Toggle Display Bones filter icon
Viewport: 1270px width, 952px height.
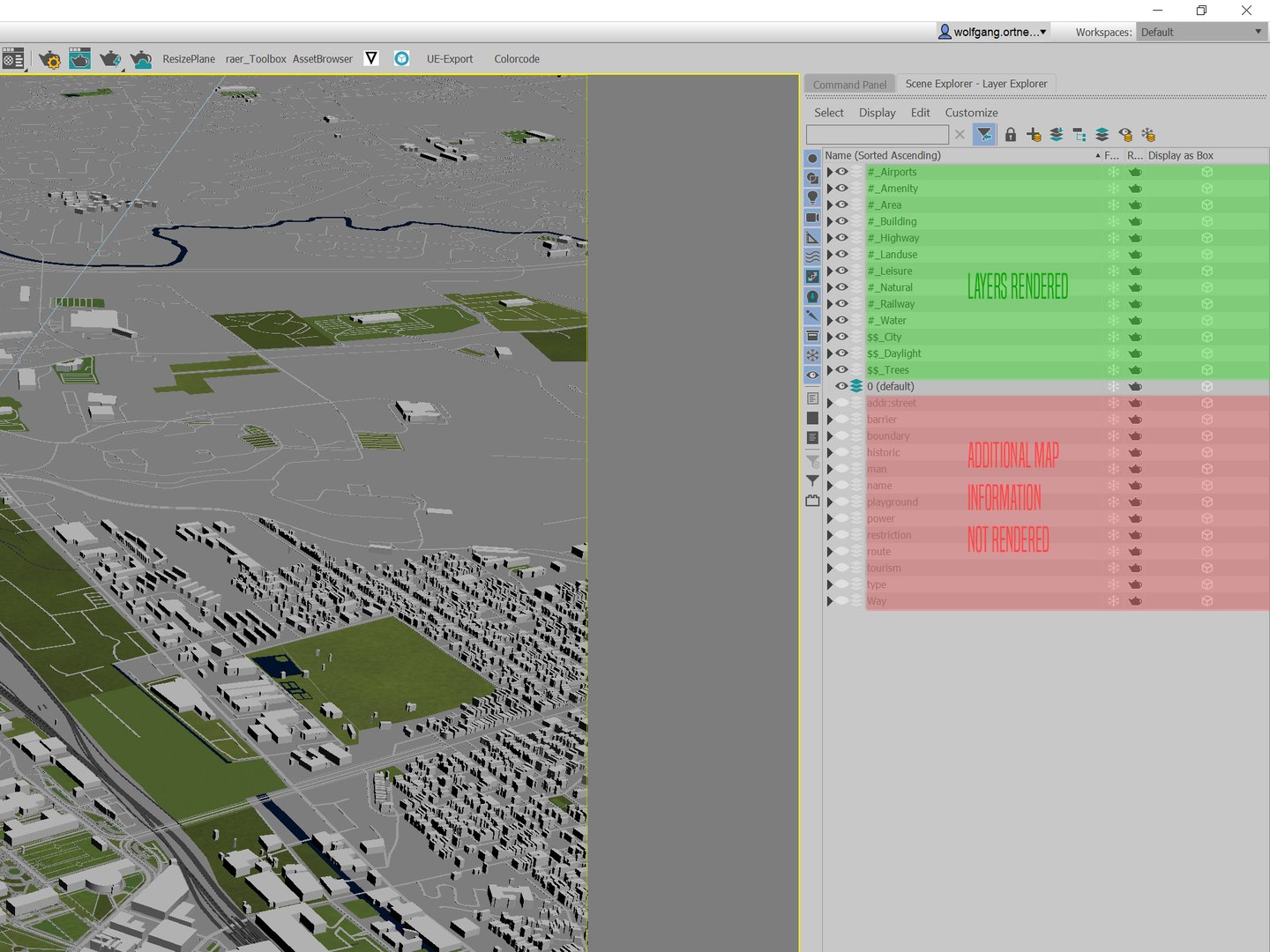[812, 316]
